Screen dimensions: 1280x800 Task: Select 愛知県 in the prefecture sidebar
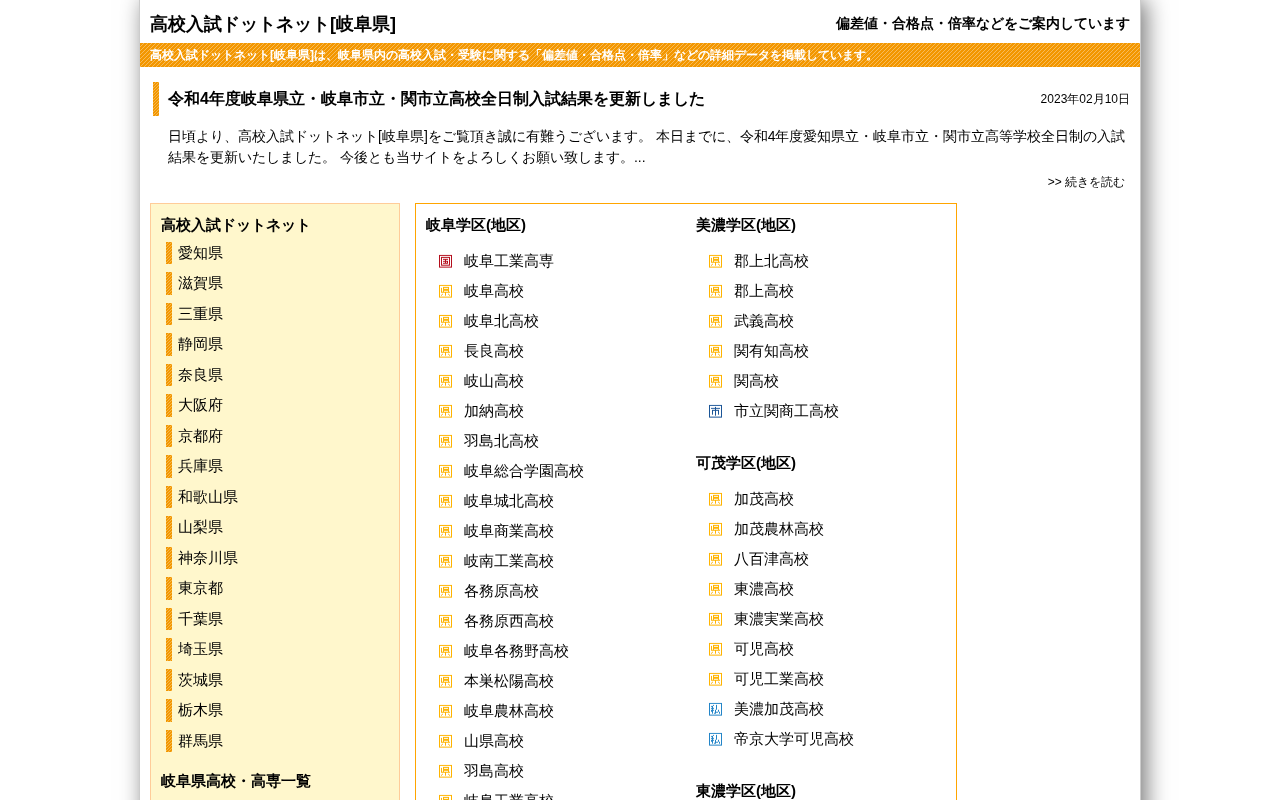tap(200, 253)
